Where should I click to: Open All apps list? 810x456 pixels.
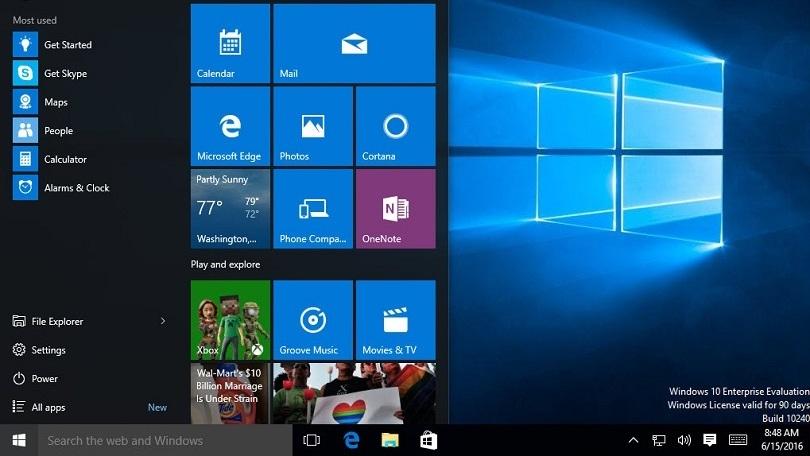(48, 407)
